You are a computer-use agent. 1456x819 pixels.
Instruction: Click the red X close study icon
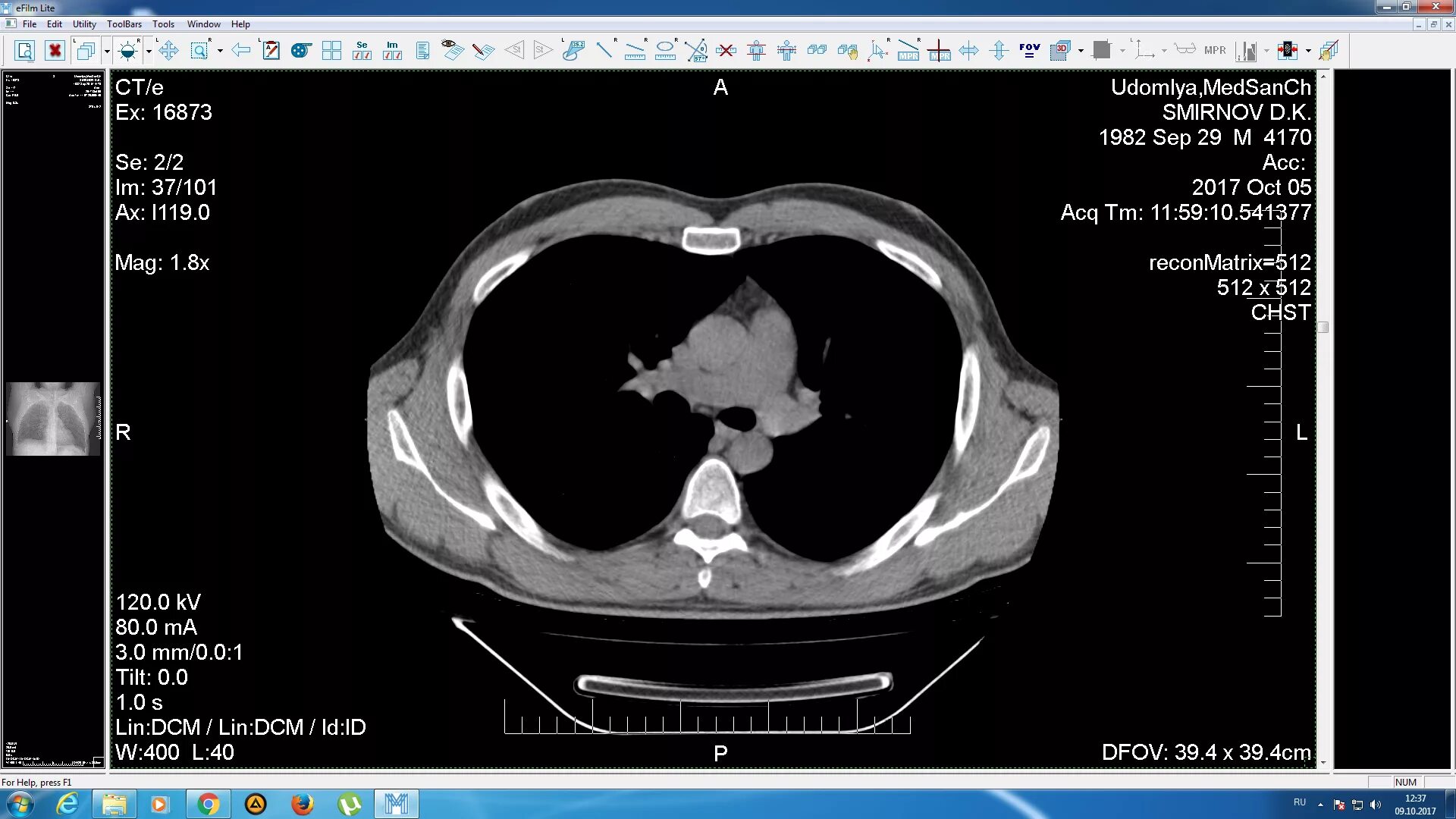(x=55, y=51)
